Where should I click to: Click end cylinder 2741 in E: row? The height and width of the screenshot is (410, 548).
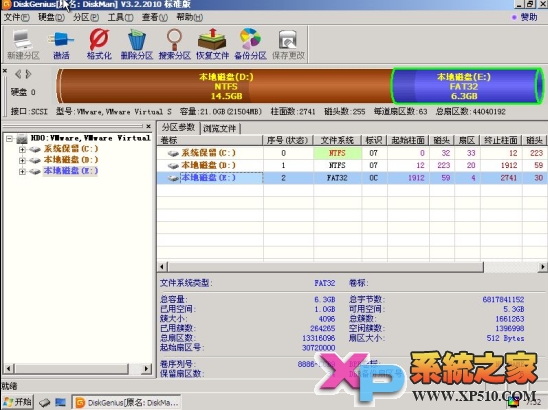point(509,178)
